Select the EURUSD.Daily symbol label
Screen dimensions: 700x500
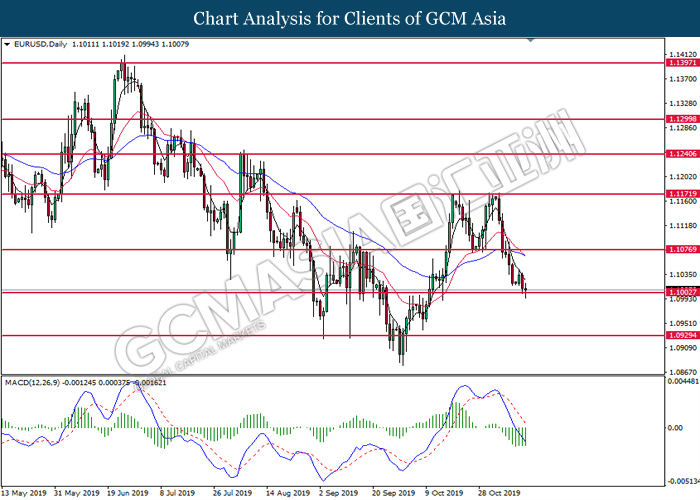point(40,44)
